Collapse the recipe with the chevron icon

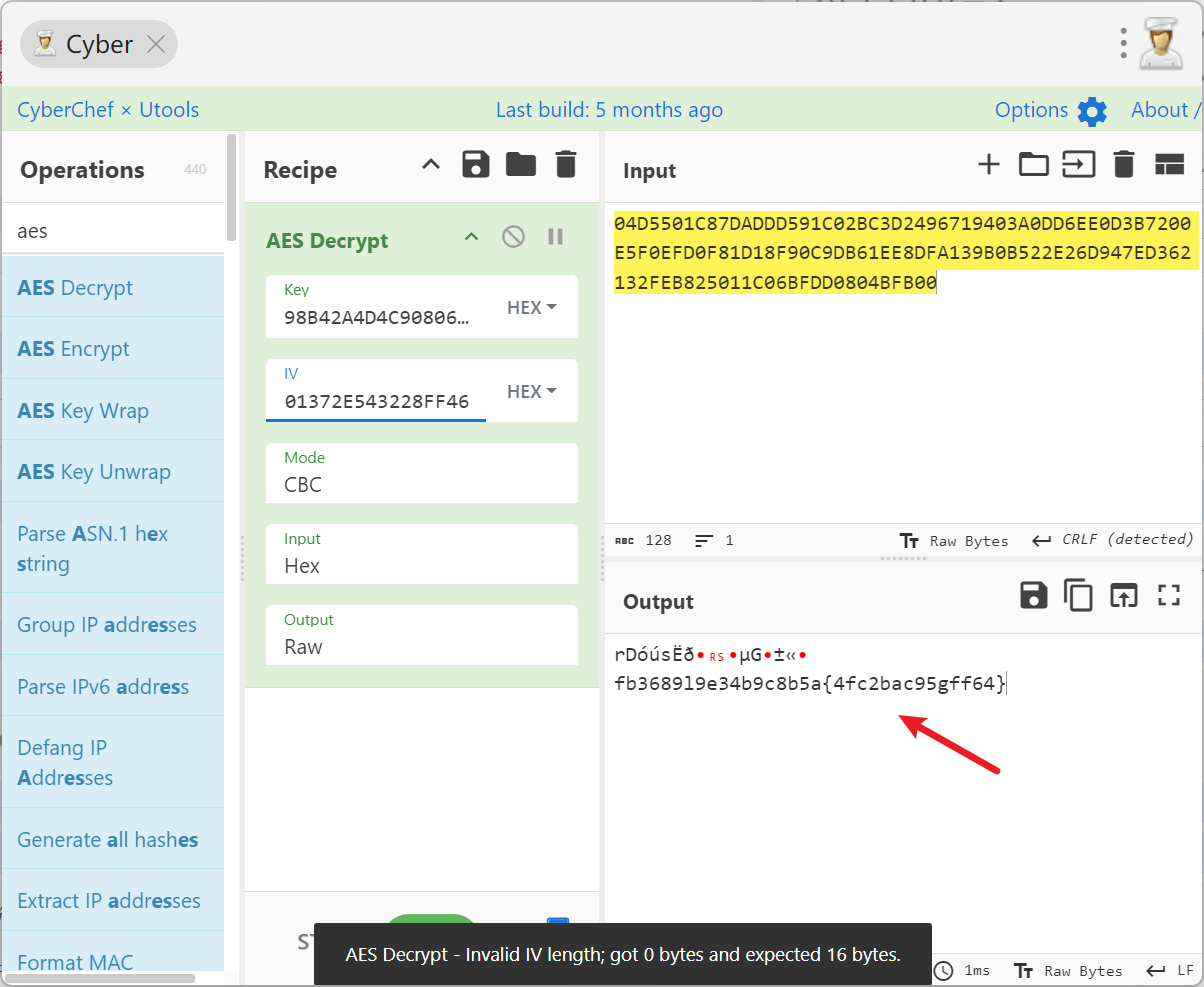point(431,165)
